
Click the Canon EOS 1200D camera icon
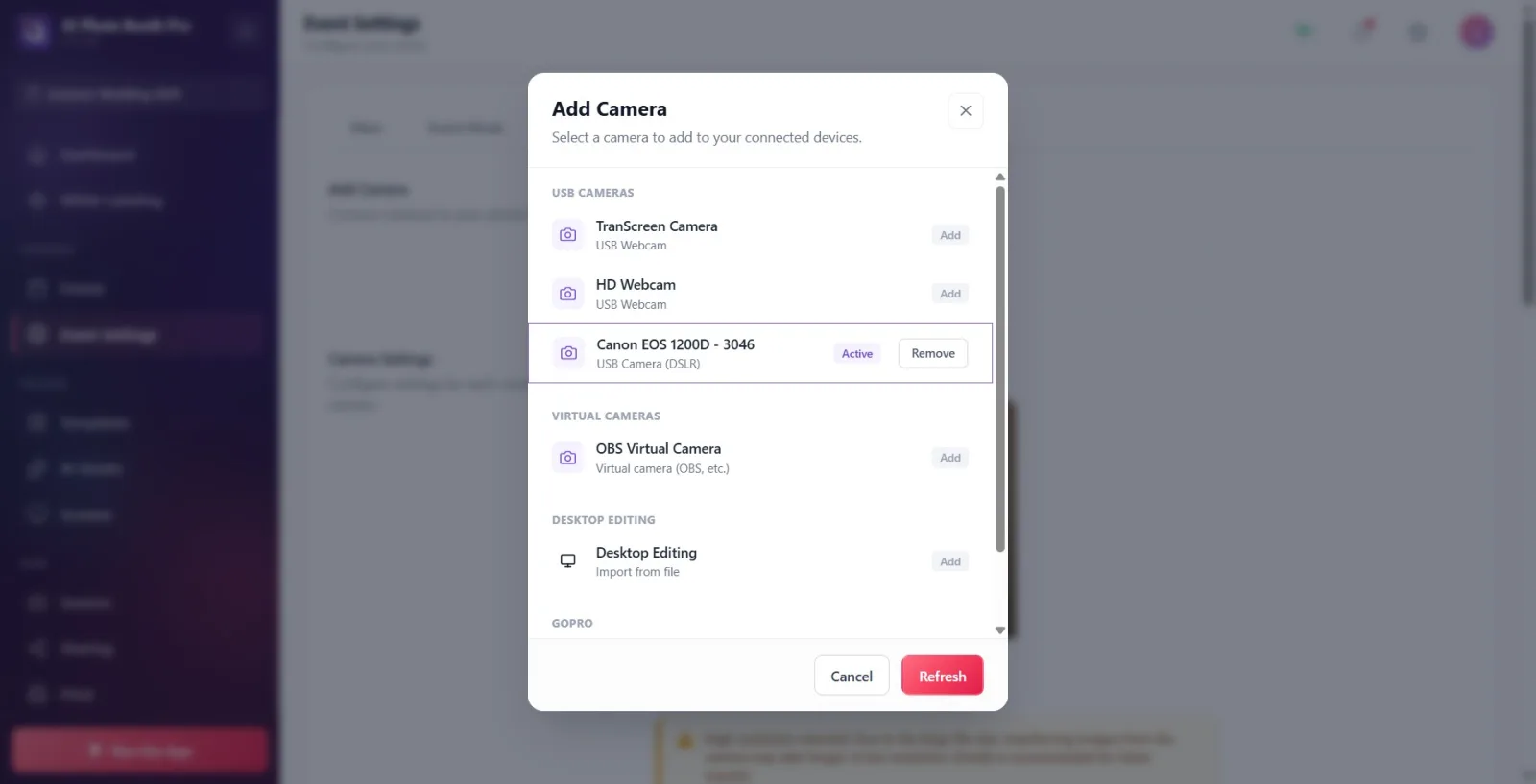click(568, 353)
